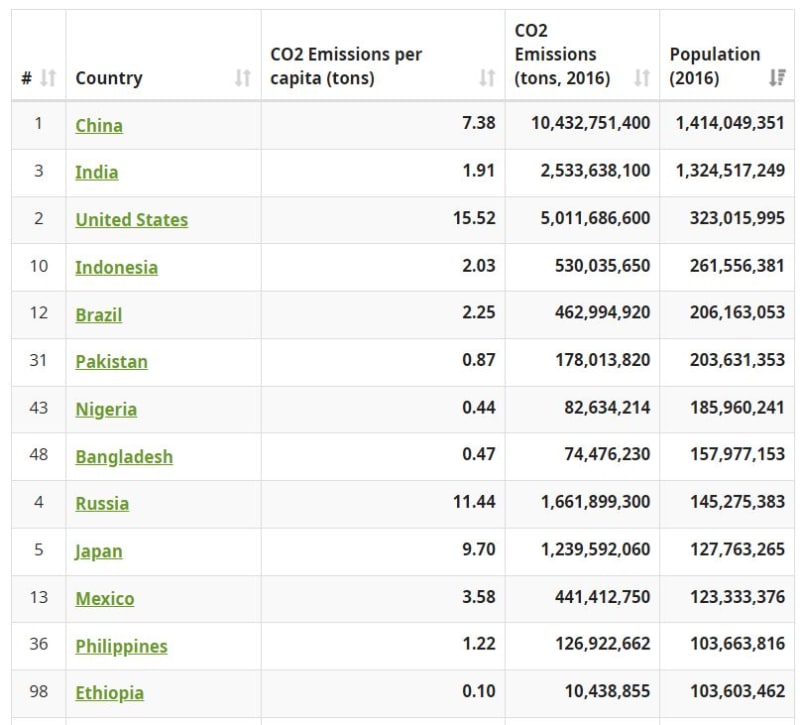800x725 pixels.
Task: Select Brazil's emissions 462,994,920
Action: tap(603, 312)
